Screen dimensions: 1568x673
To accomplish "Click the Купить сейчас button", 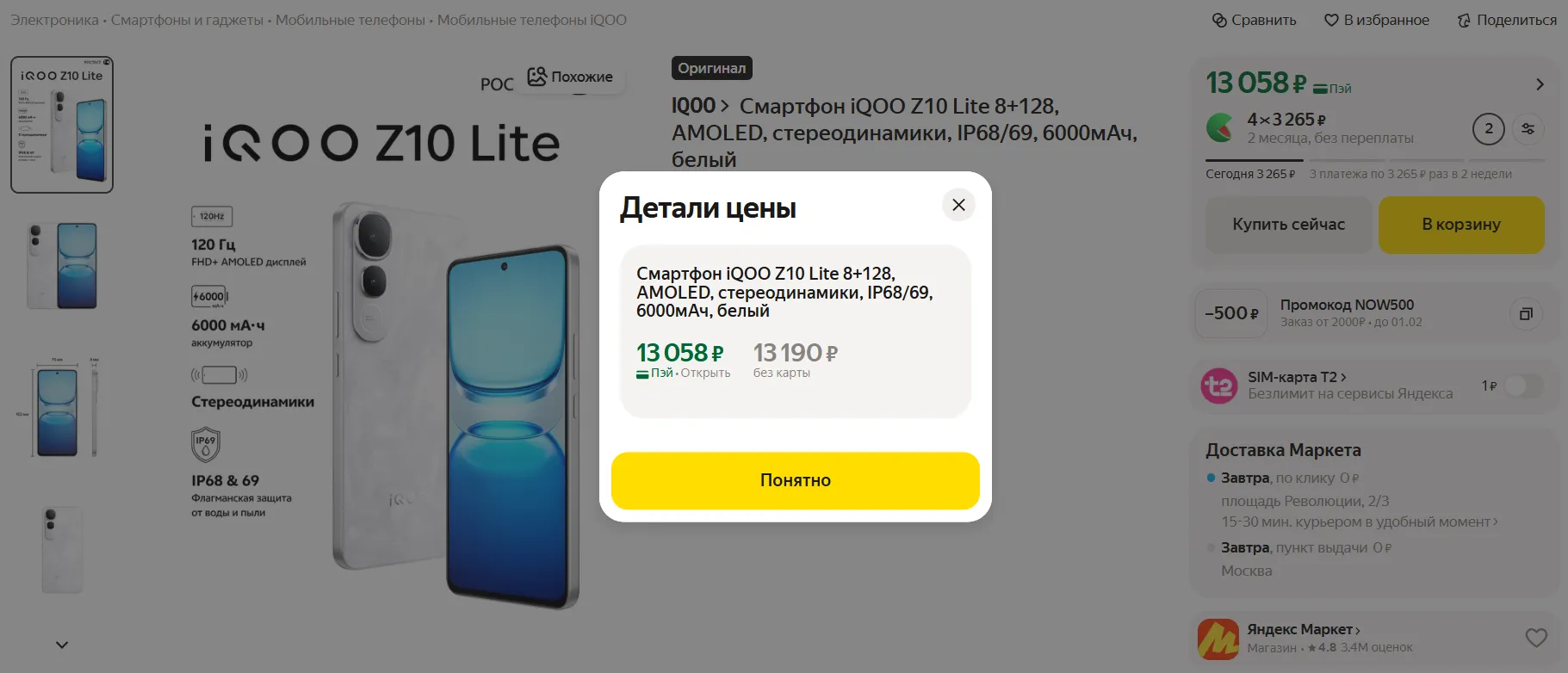I will (1287, 225).
